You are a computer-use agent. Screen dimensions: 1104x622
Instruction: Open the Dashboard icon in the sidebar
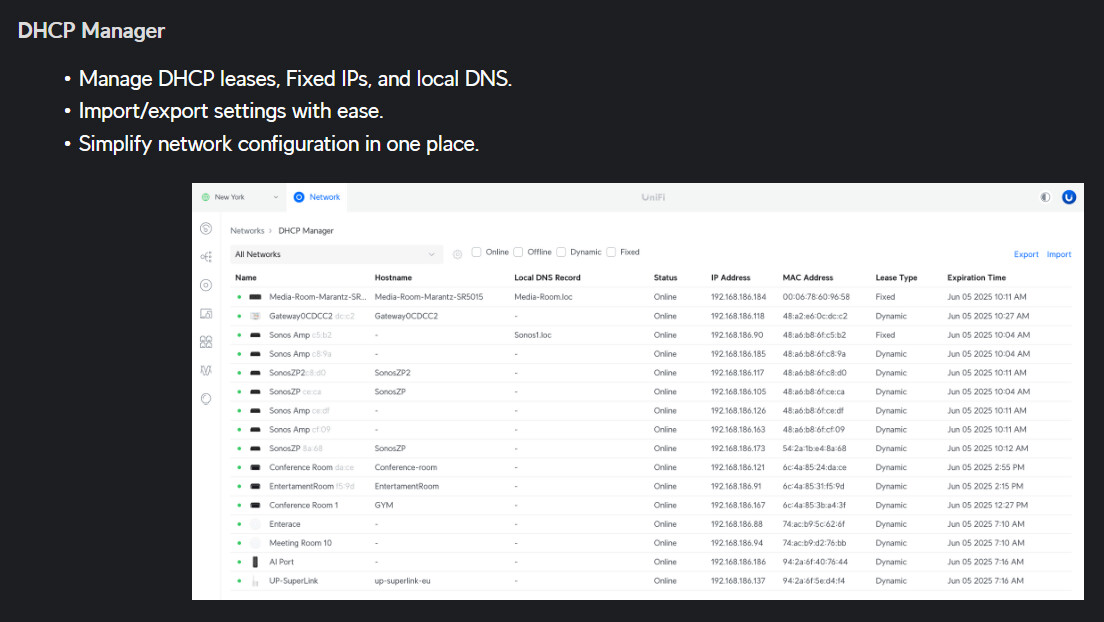tap(206, 229)
